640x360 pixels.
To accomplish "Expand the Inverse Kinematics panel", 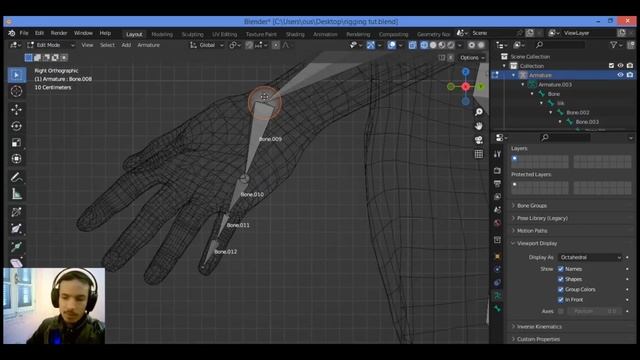I will (539, 327).
